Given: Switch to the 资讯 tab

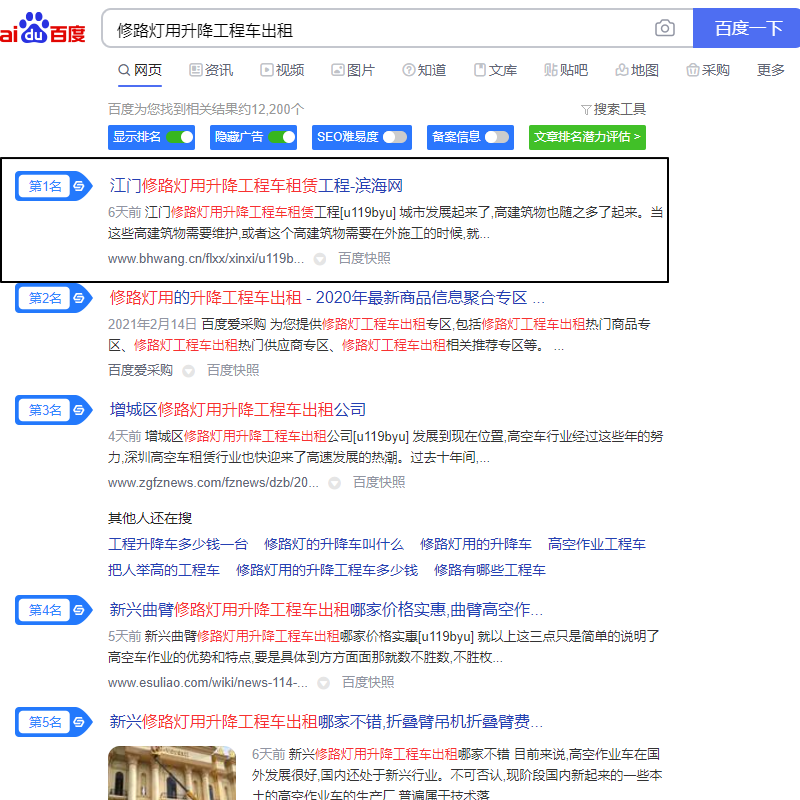Looking at the screenshot, I should [211, 70].
